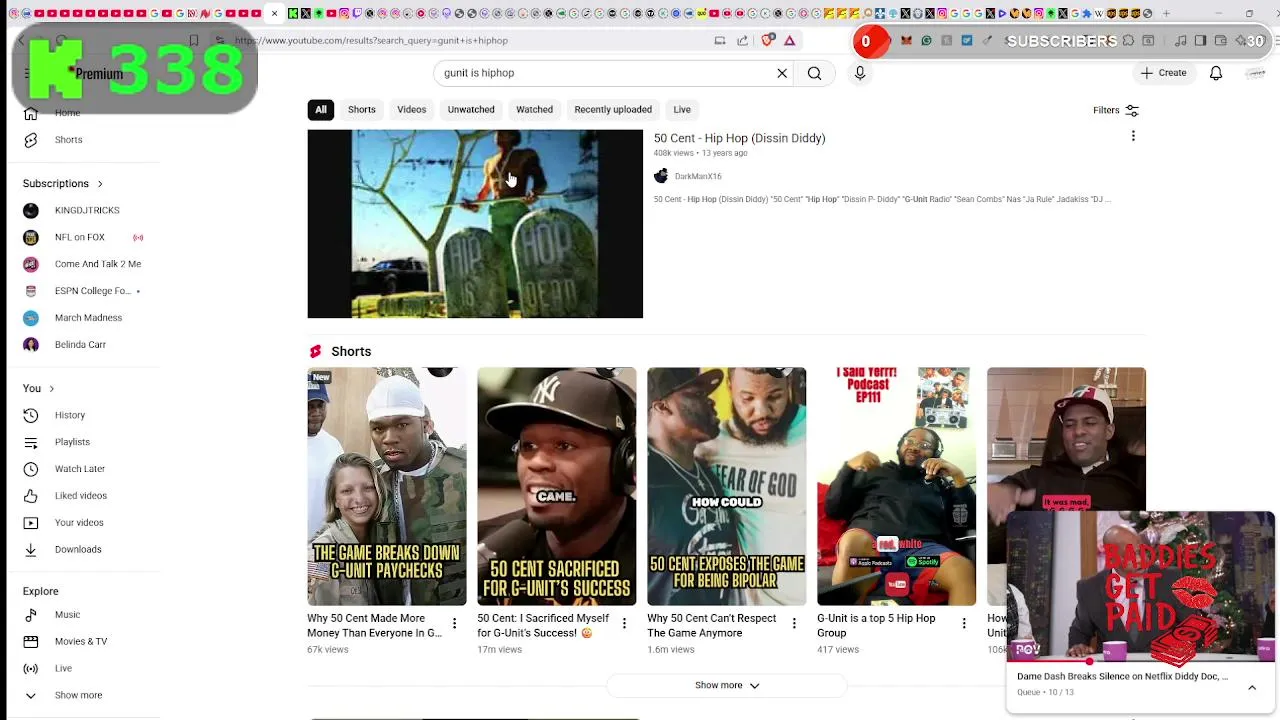This screenshot has width=1280, height=720.
Task: Open a new browser tab with plus
Action: click(1166, 13)
